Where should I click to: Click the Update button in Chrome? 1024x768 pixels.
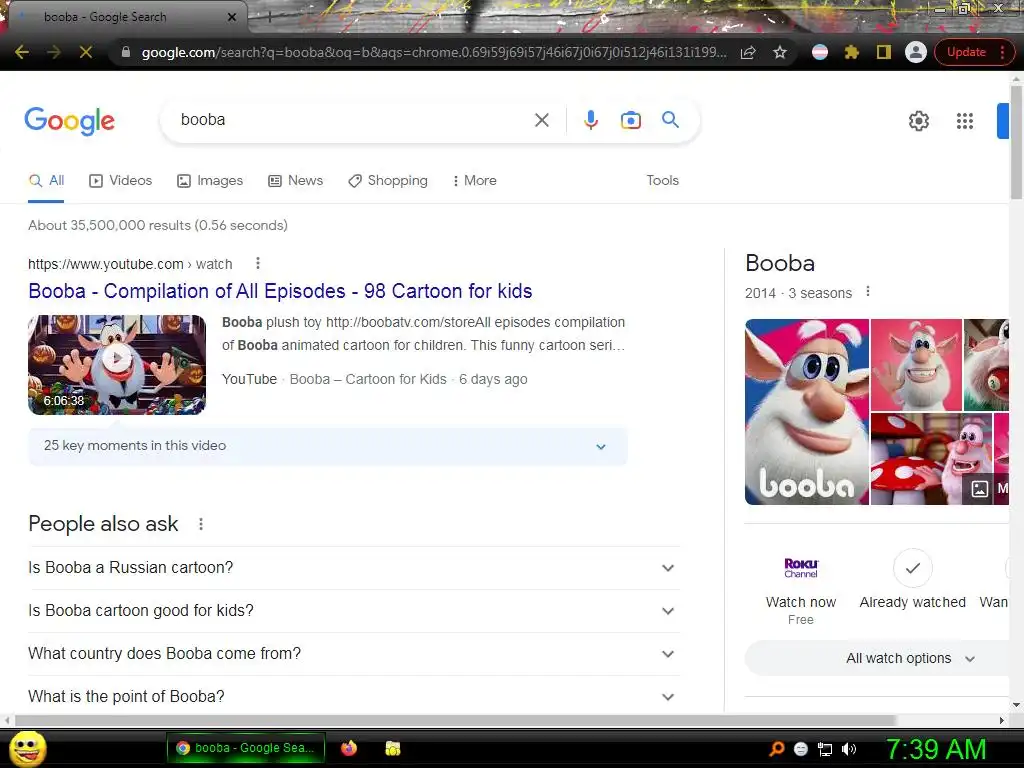click(967, 52)
